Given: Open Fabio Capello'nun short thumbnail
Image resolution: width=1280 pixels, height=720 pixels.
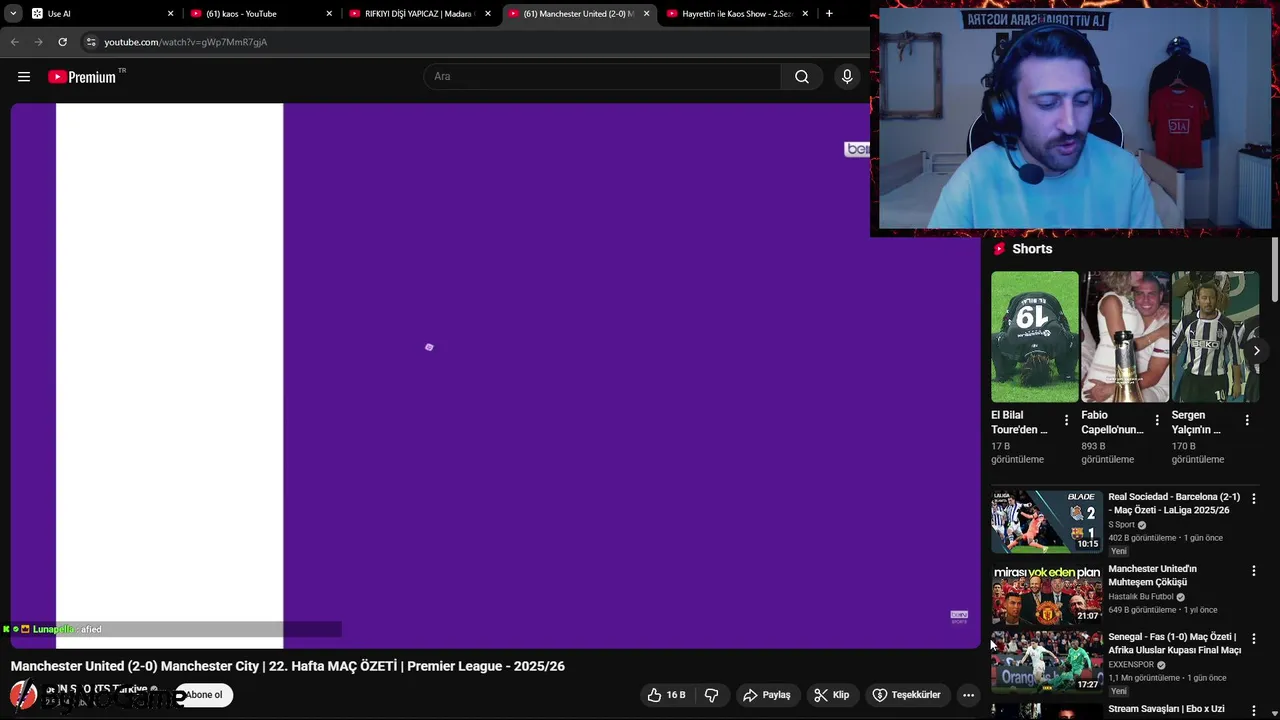Looking at the screenshot, I should coord(1125,337).
